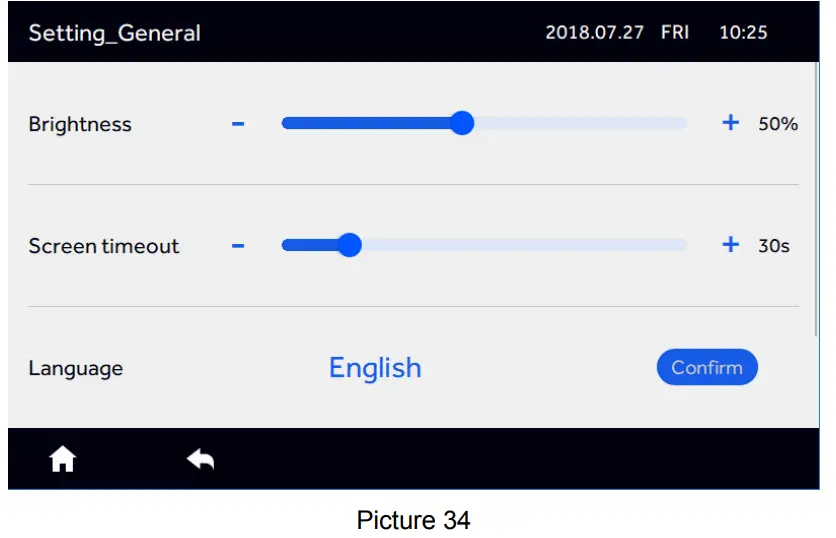Click the 50% brightness value
Viewport: 836px width, 538px height.
778,124
